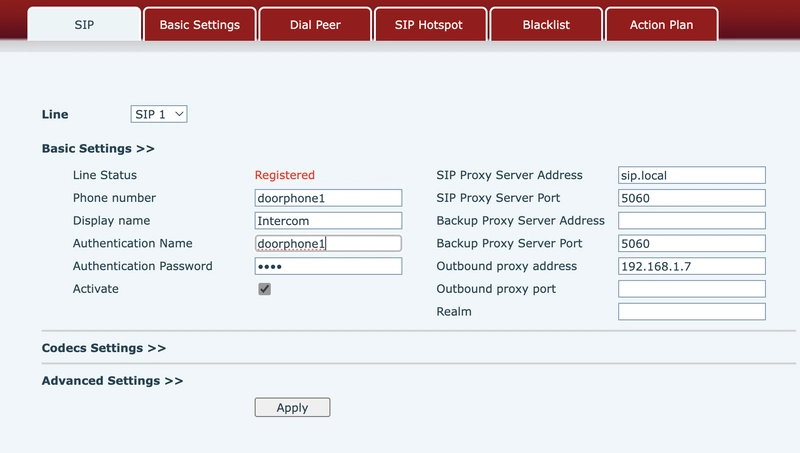Focus the empty Outbound proxy port field
800x453 pixels.
pyautogui.click(x=692, y=289)
